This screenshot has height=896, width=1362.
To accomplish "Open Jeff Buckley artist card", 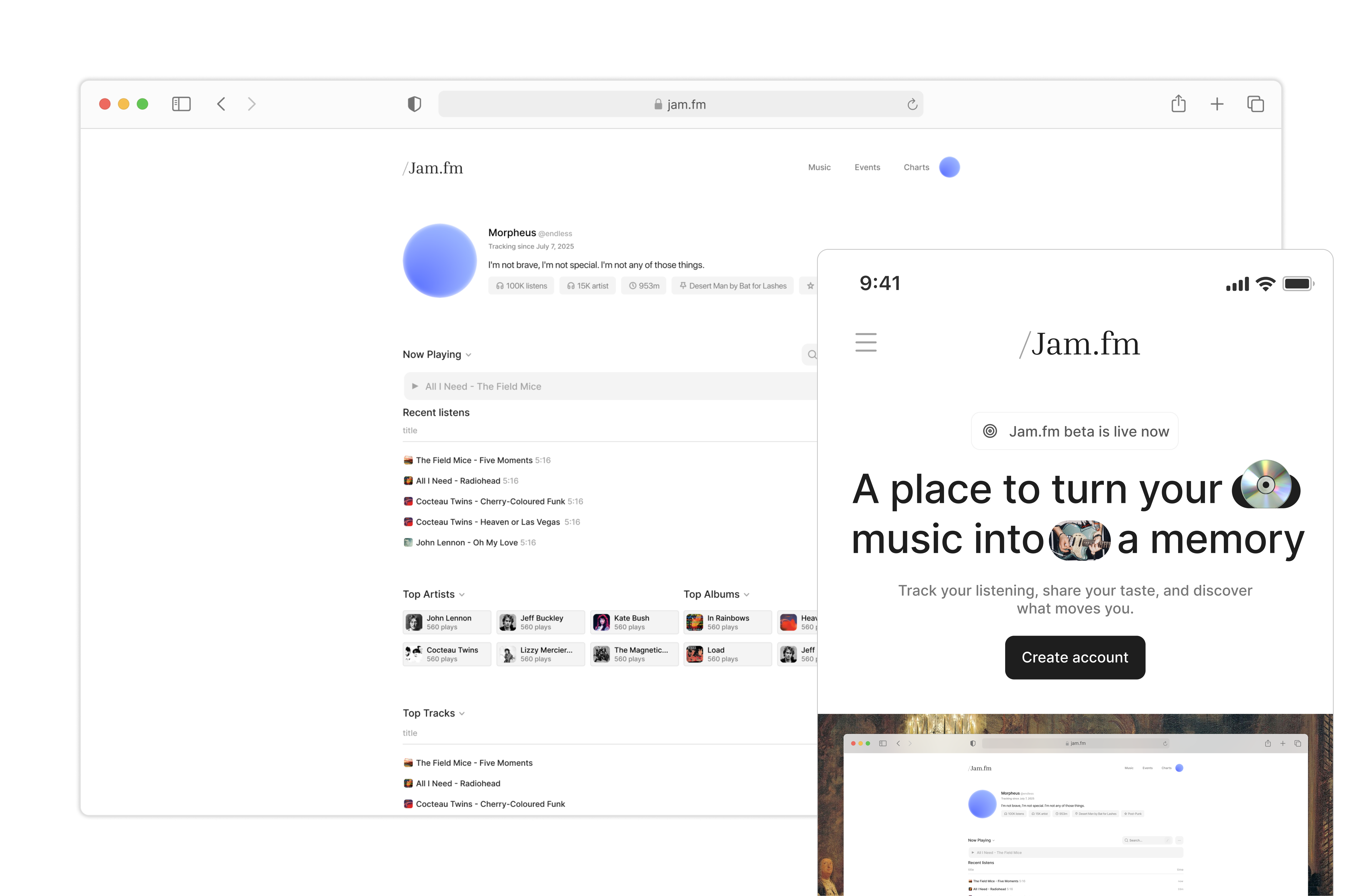I will pos(540,622).
